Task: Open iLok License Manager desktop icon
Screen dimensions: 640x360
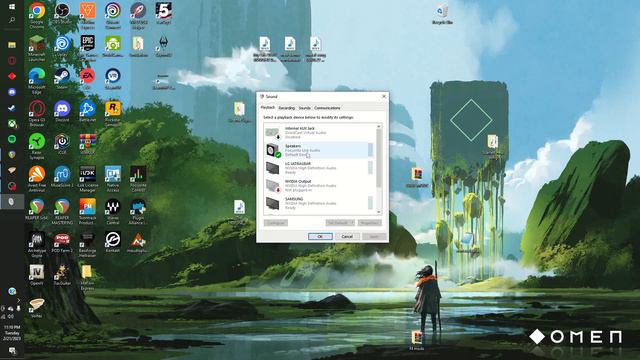Action: click(87, 179)
